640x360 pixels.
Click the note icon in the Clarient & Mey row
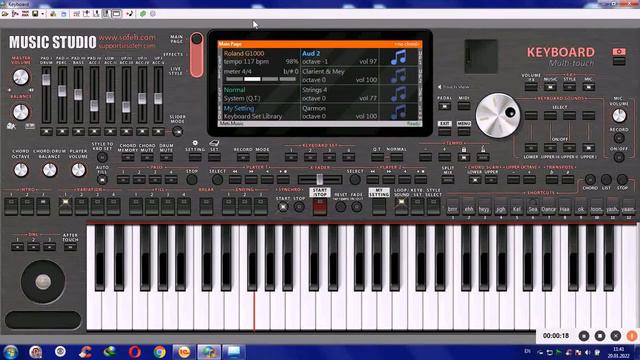398,76
